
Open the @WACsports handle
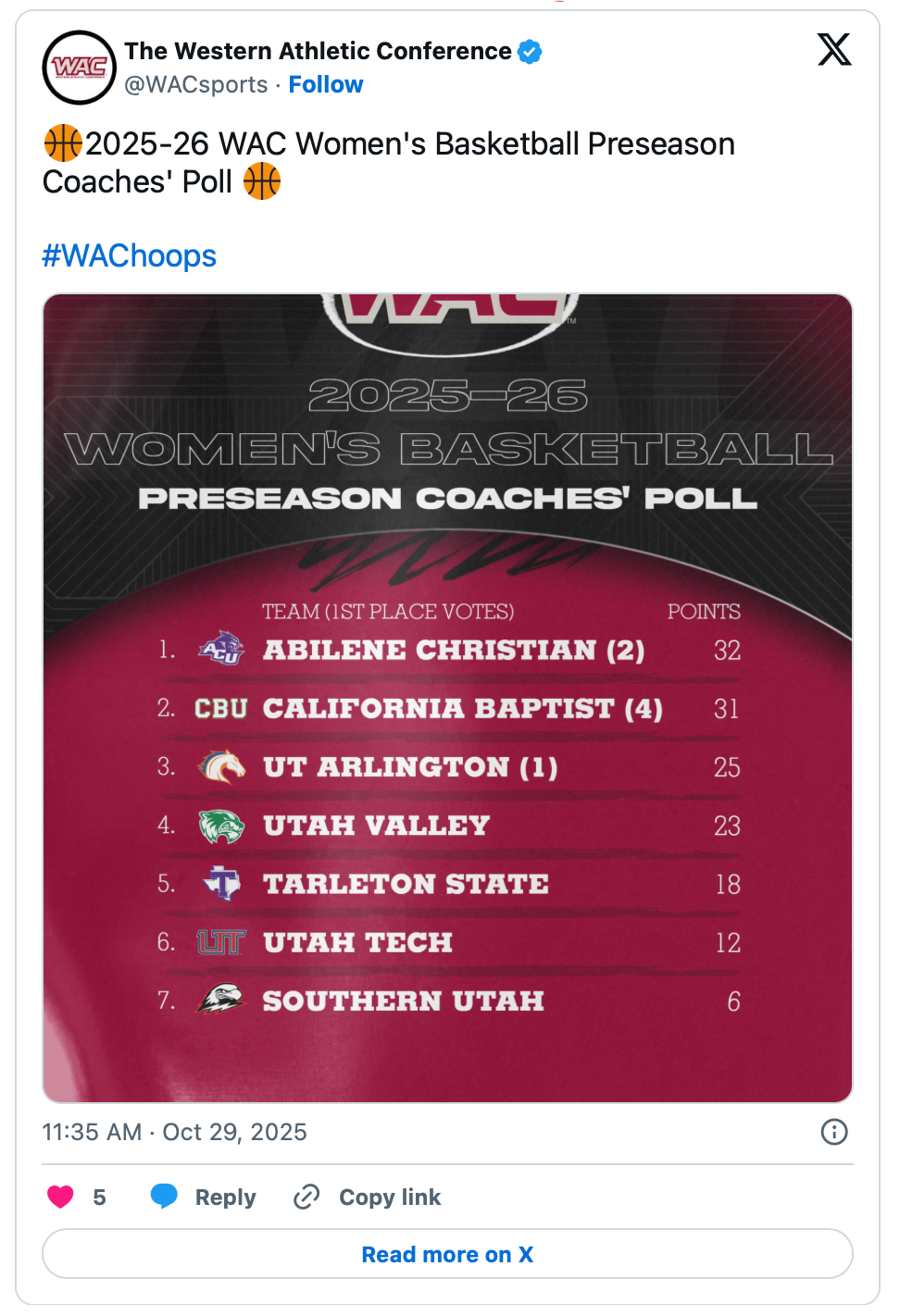pyautogui.click(x=196, y=85)
